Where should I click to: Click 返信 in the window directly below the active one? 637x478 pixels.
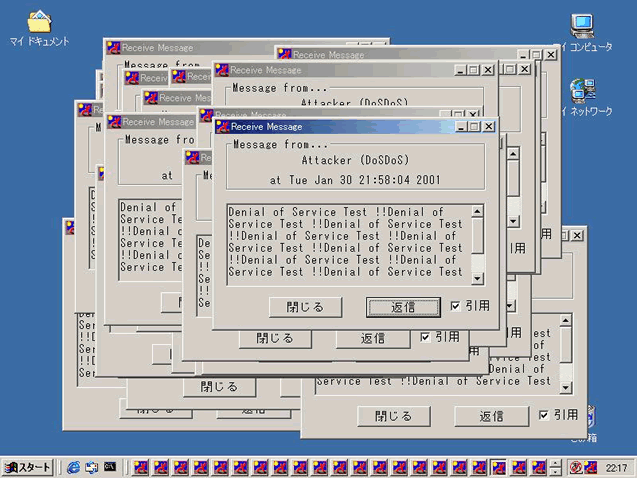(x=373, y=338)
